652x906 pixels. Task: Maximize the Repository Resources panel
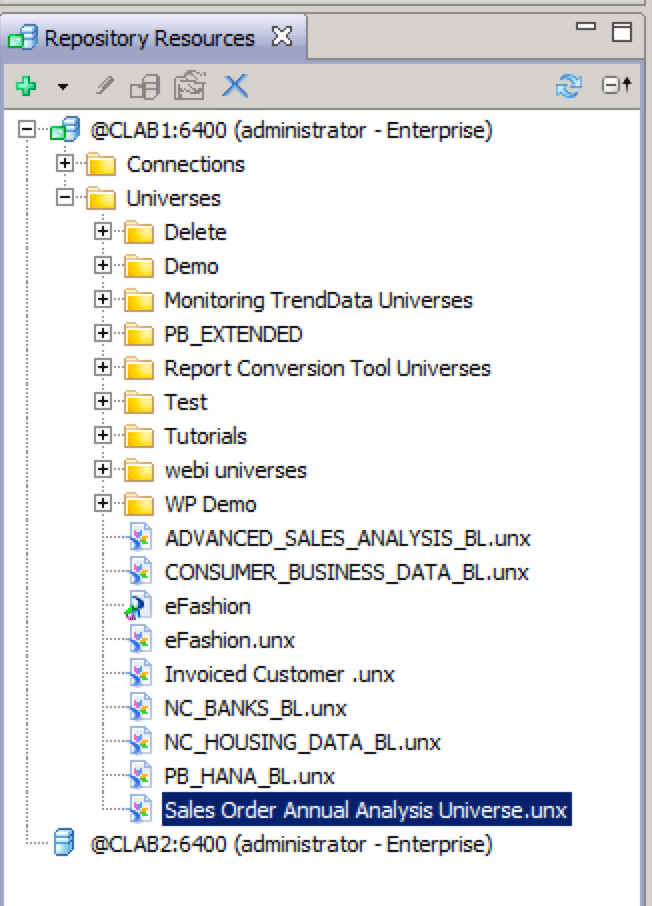621,32
